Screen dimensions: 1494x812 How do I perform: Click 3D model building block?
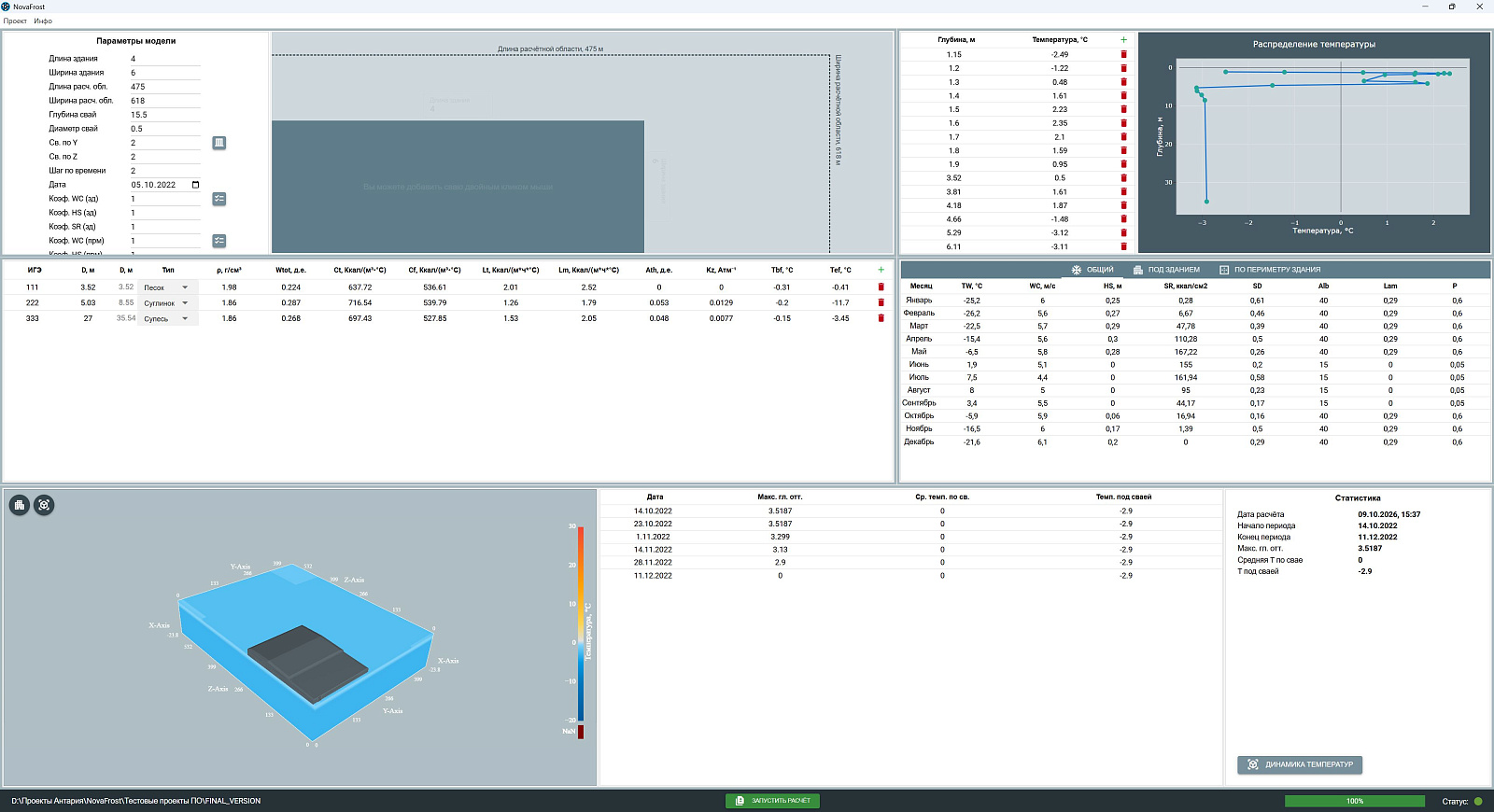(308, 664)
